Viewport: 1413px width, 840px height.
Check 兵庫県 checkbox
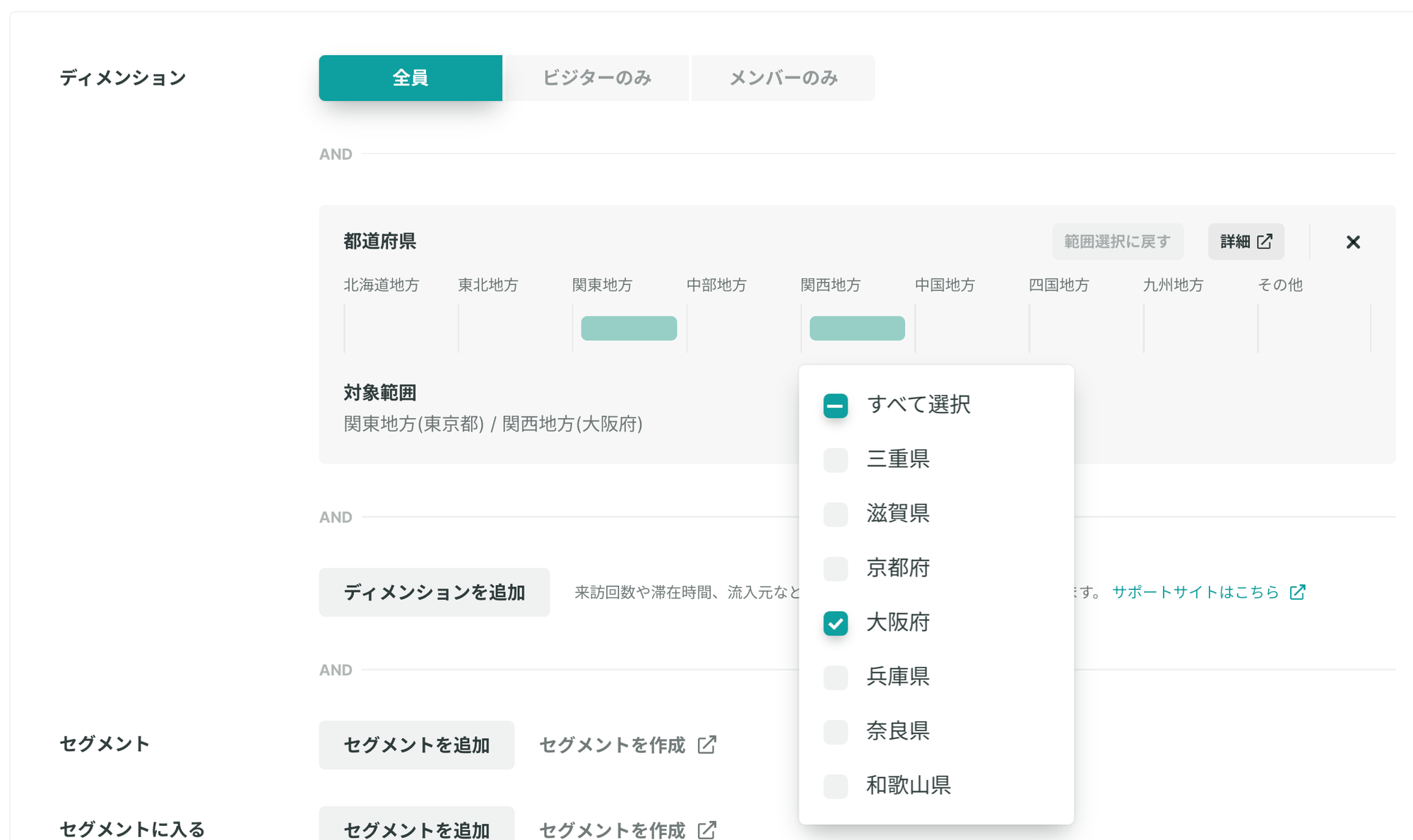coord(836,678)
